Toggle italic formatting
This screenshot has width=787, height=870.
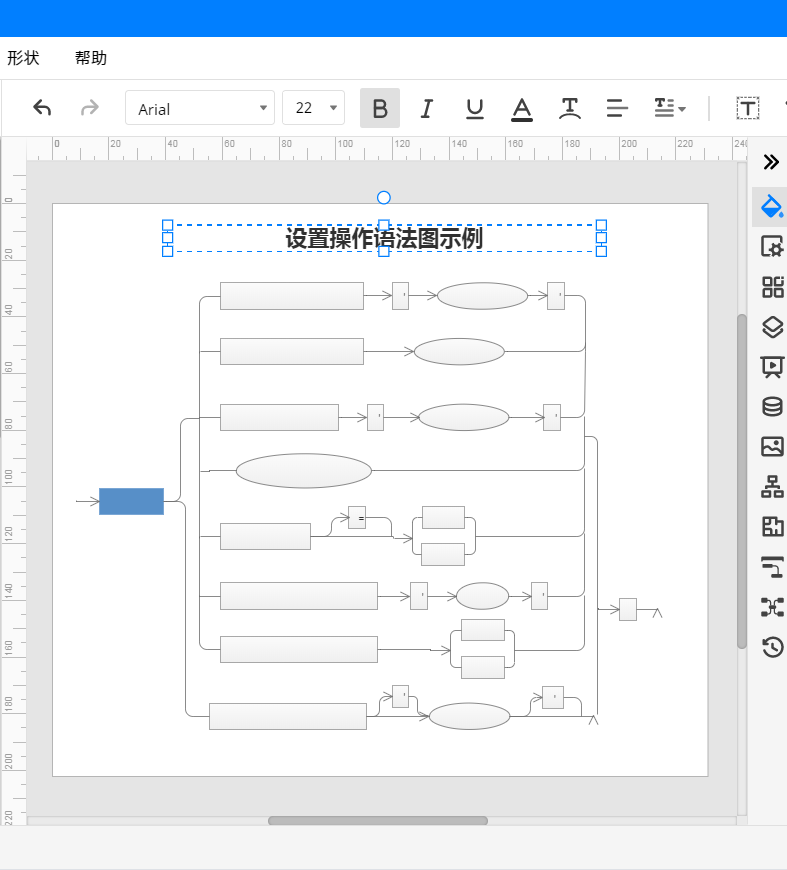point(427,108)
